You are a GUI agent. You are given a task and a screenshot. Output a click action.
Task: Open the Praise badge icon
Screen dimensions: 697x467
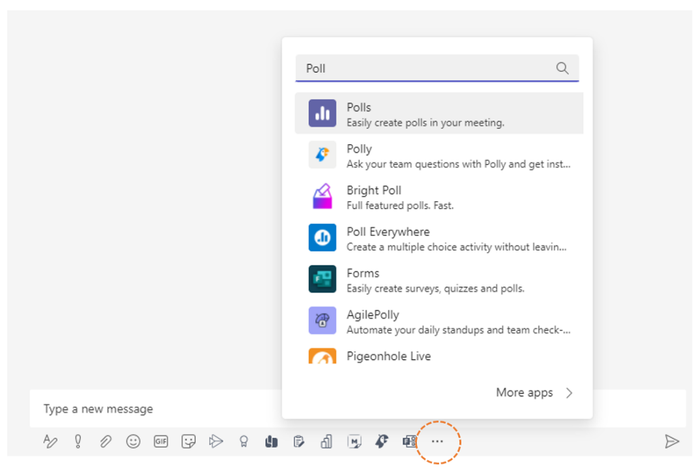(244, 441)
